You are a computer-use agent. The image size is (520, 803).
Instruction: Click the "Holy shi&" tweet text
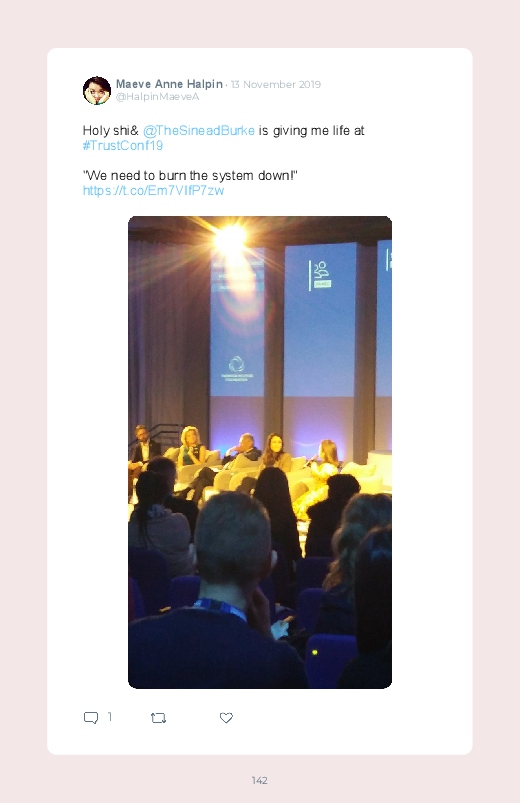(111, 131)
